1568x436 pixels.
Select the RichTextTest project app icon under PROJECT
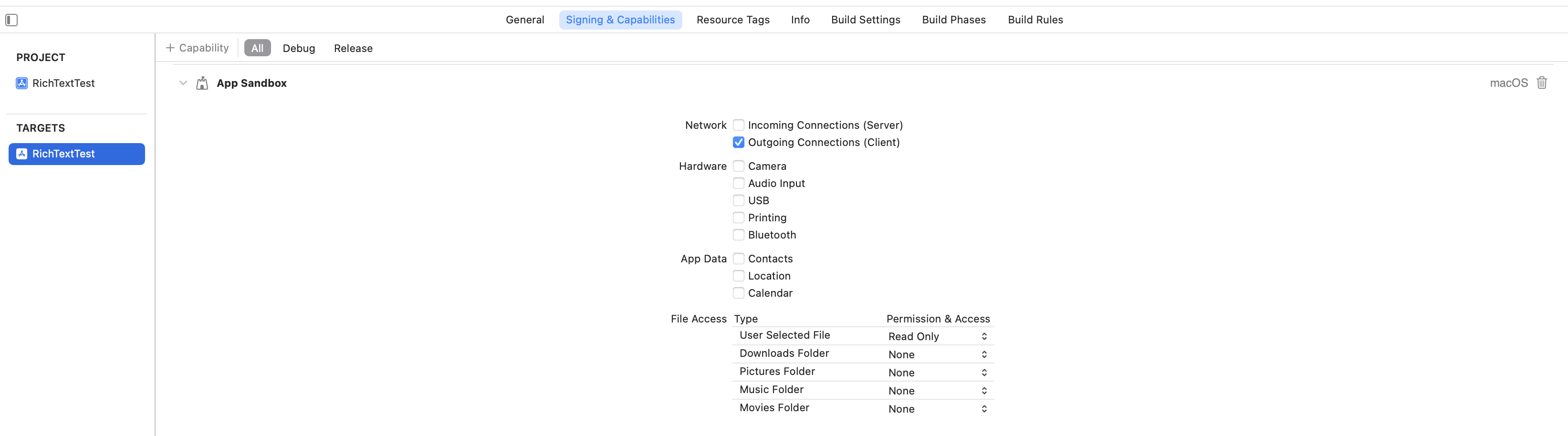point(21,83)
